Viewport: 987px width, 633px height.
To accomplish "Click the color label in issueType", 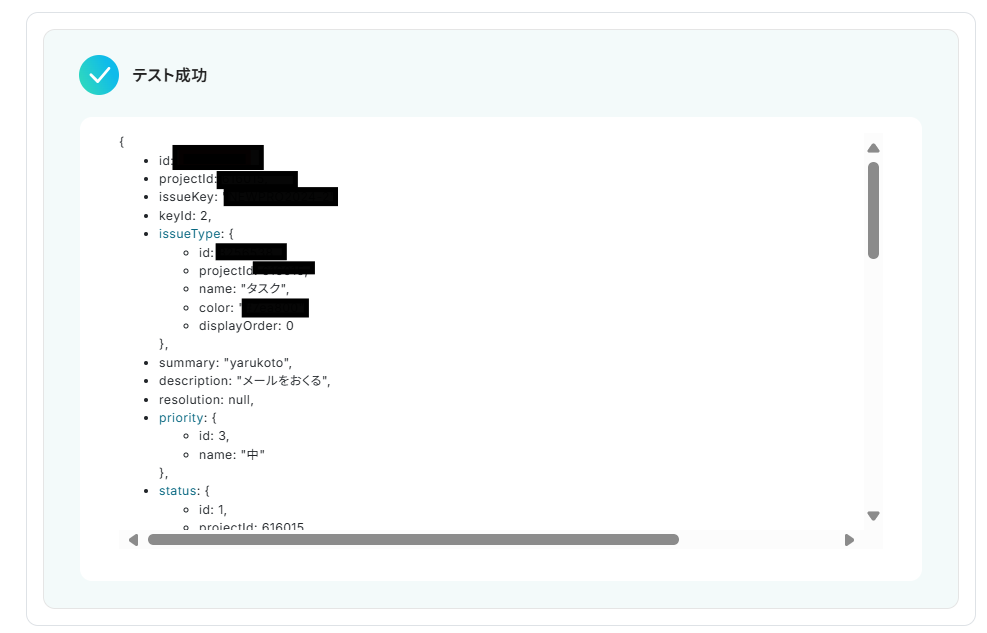I will (x=217, y=308).
